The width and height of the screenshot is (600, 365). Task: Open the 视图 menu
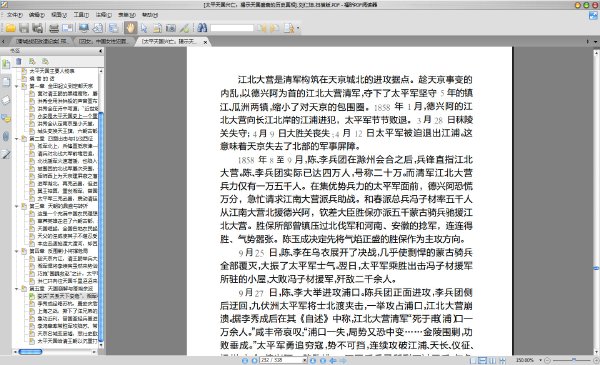[59, 15]
